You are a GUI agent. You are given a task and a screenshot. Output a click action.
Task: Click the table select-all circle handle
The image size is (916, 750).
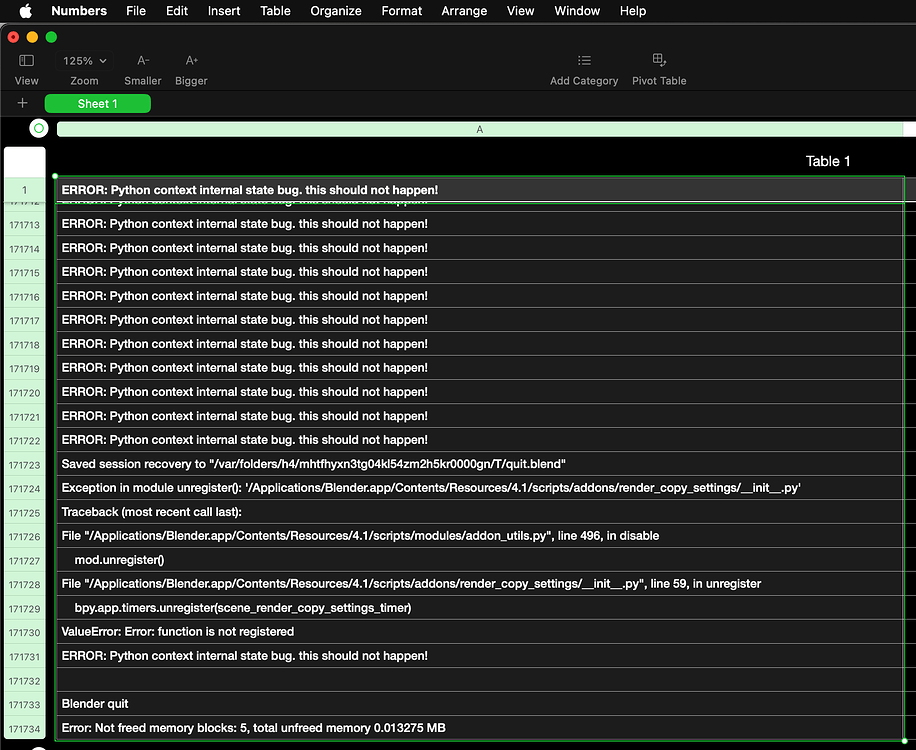point(39,128)
